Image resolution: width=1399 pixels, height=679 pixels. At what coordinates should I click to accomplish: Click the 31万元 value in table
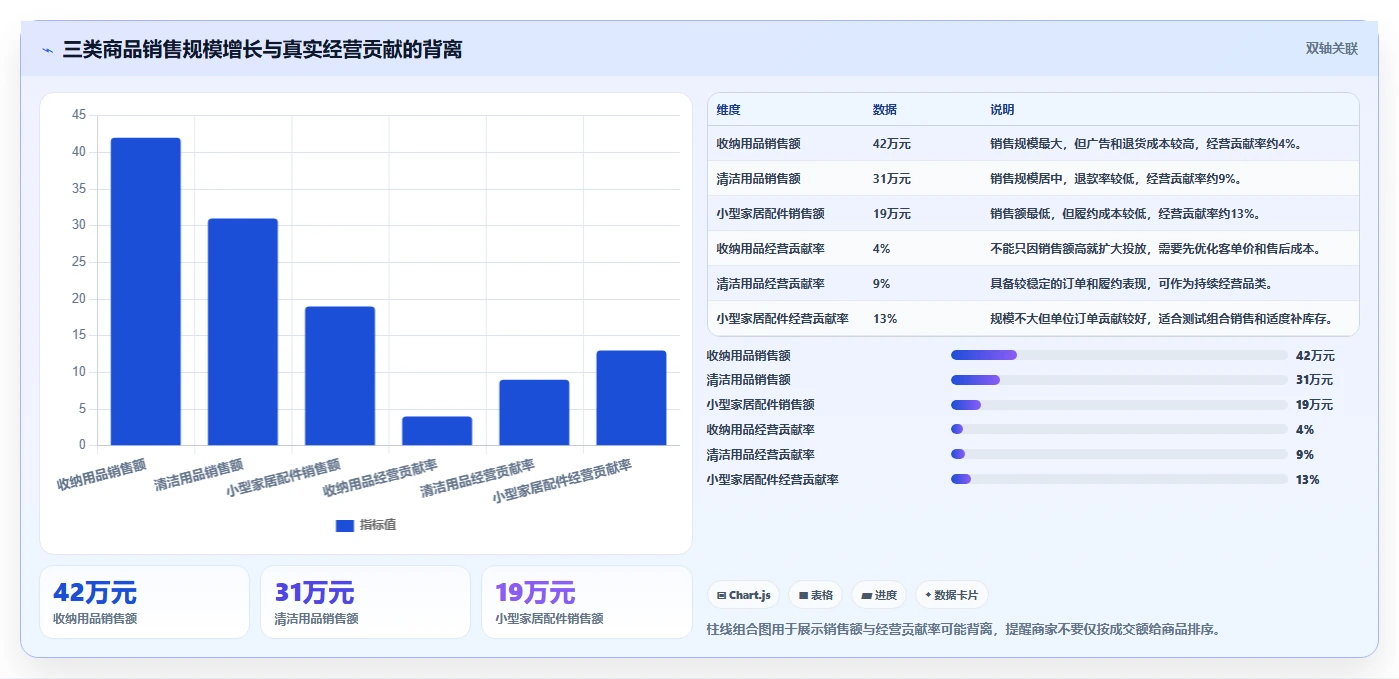(x=891, y=179)
